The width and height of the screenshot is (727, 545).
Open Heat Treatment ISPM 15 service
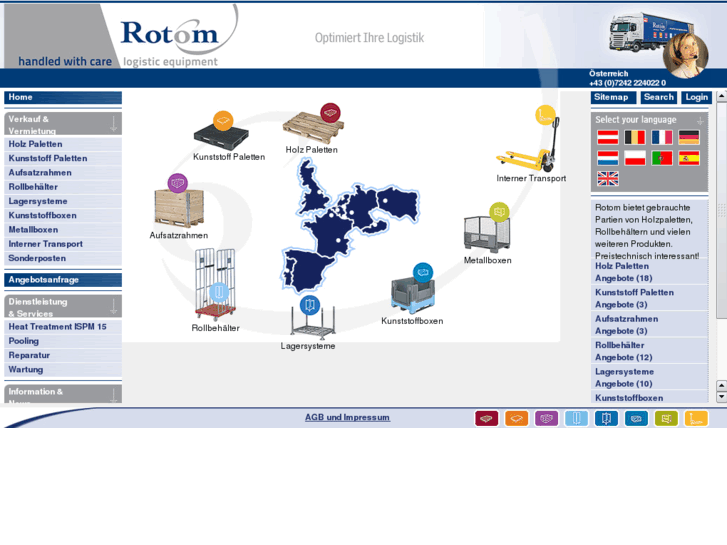tap(63, 327)
